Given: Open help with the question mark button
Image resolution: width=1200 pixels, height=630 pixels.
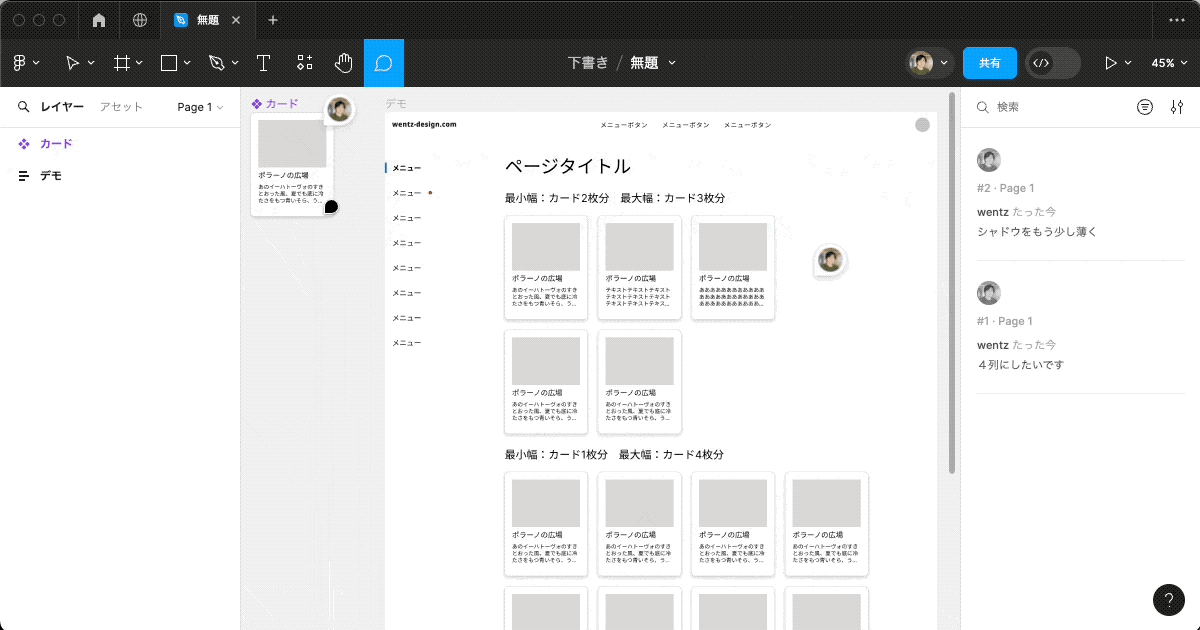Looking at the screenshot, I should [x=1169, y=600].
